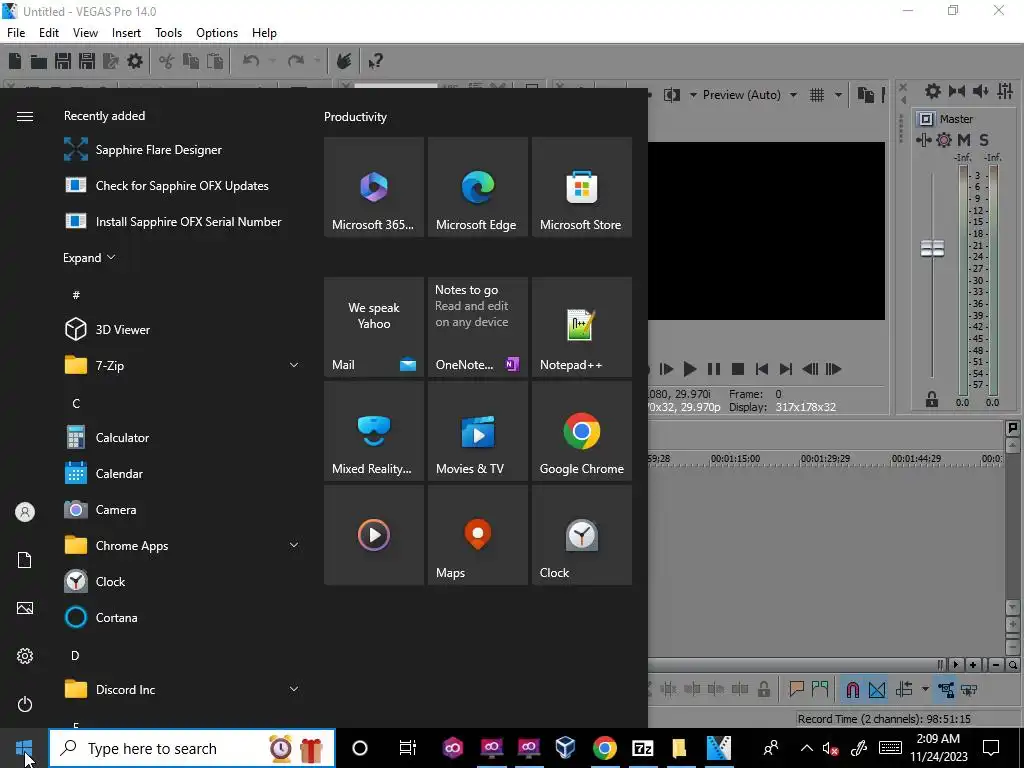Click the Master volume fader handle

coord(933,248)
